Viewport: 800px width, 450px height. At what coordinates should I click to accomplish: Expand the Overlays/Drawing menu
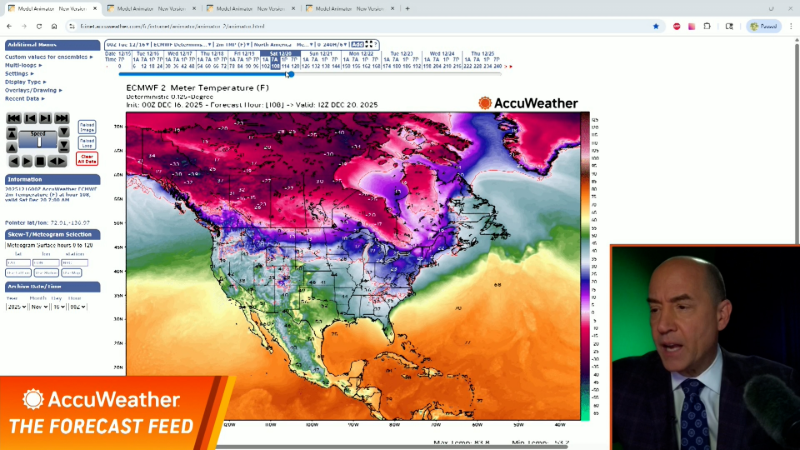coord(34,90)
